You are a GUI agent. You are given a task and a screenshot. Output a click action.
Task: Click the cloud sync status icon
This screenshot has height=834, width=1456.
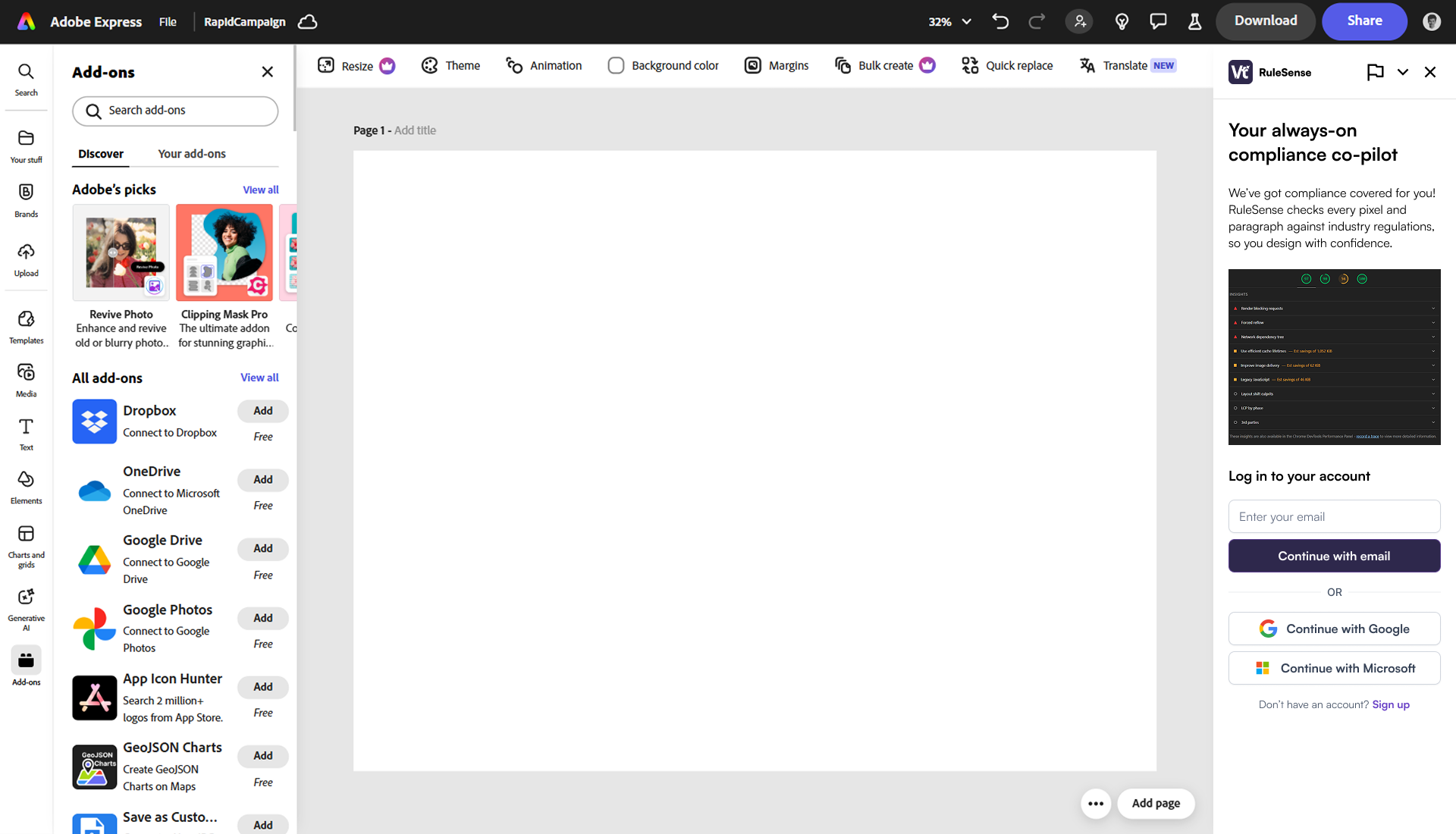tap(307, 21)
